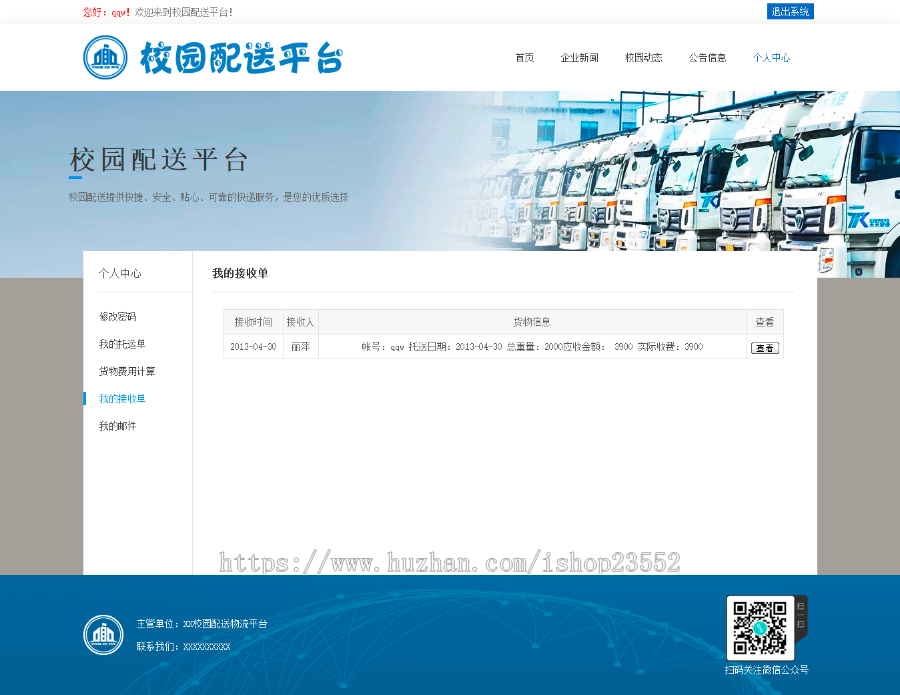The height and width of the screenshot is (695, 900).
Task: Click the circular logo emblem beside the site name
Action: coord(105,58)
